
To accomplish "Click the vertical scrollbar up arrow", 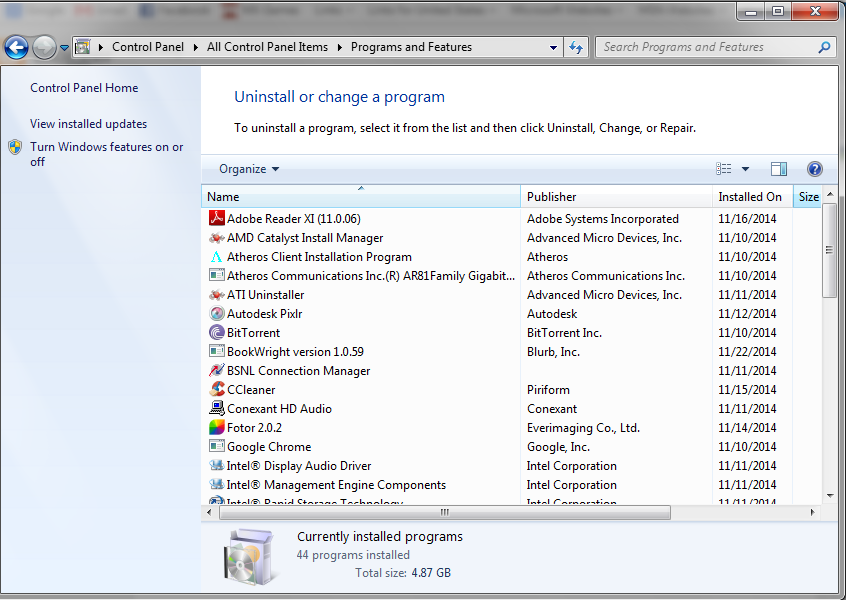I will coord(830,194).
